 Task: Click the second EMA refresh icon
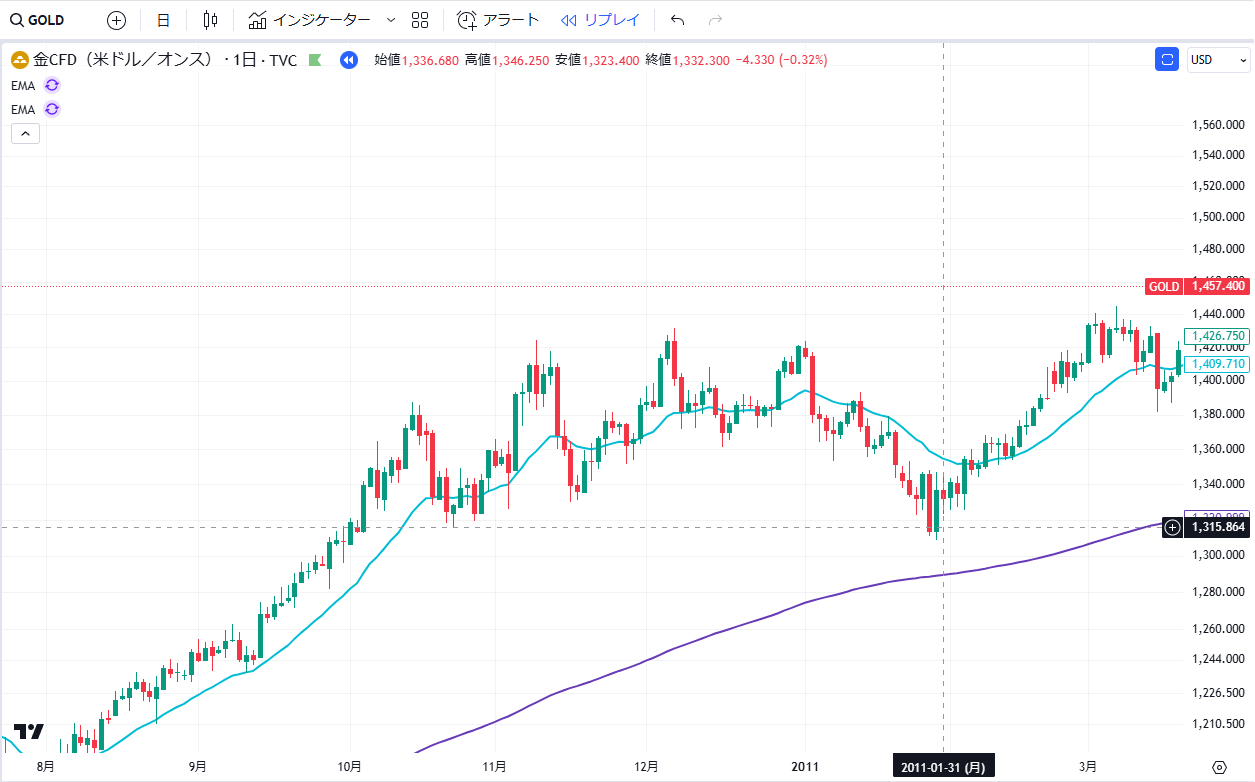(52, 109)
